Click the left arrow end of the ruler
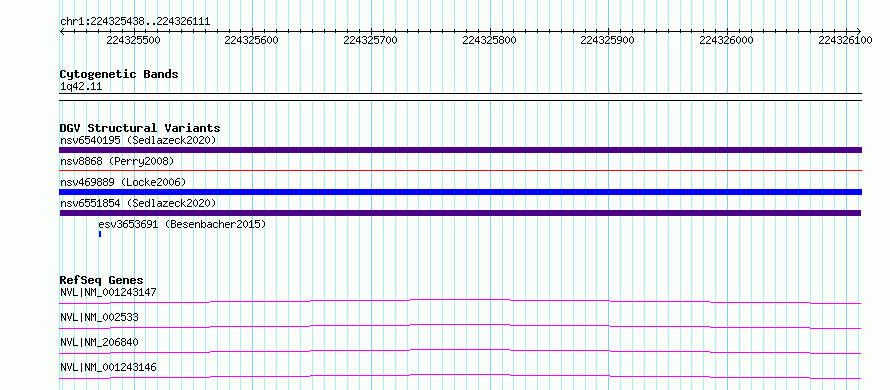The width and height of the screenshot is (890, 390). (x=62, y=31)
